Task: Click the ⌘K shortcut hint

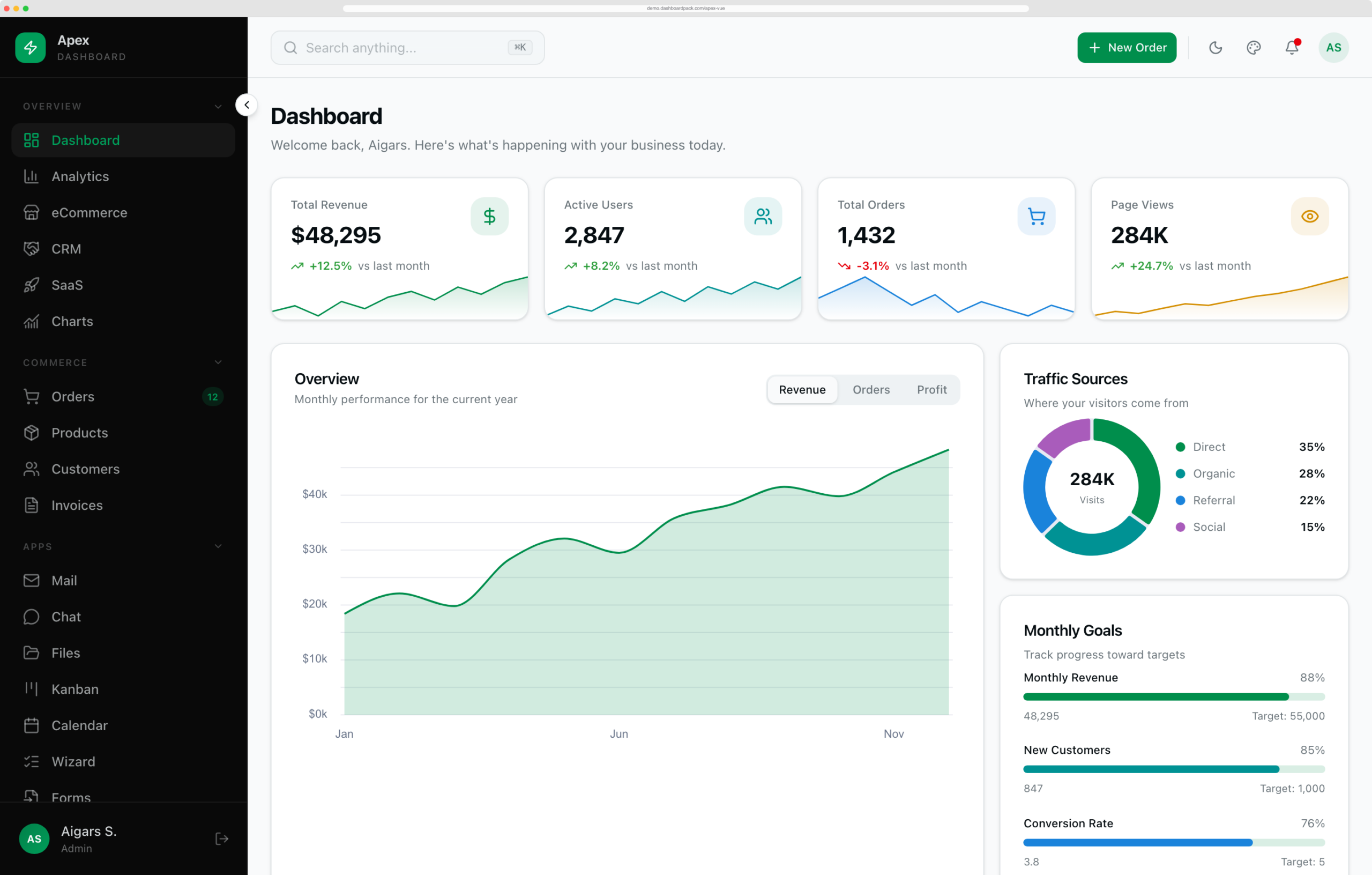Action: pos(520,47)
